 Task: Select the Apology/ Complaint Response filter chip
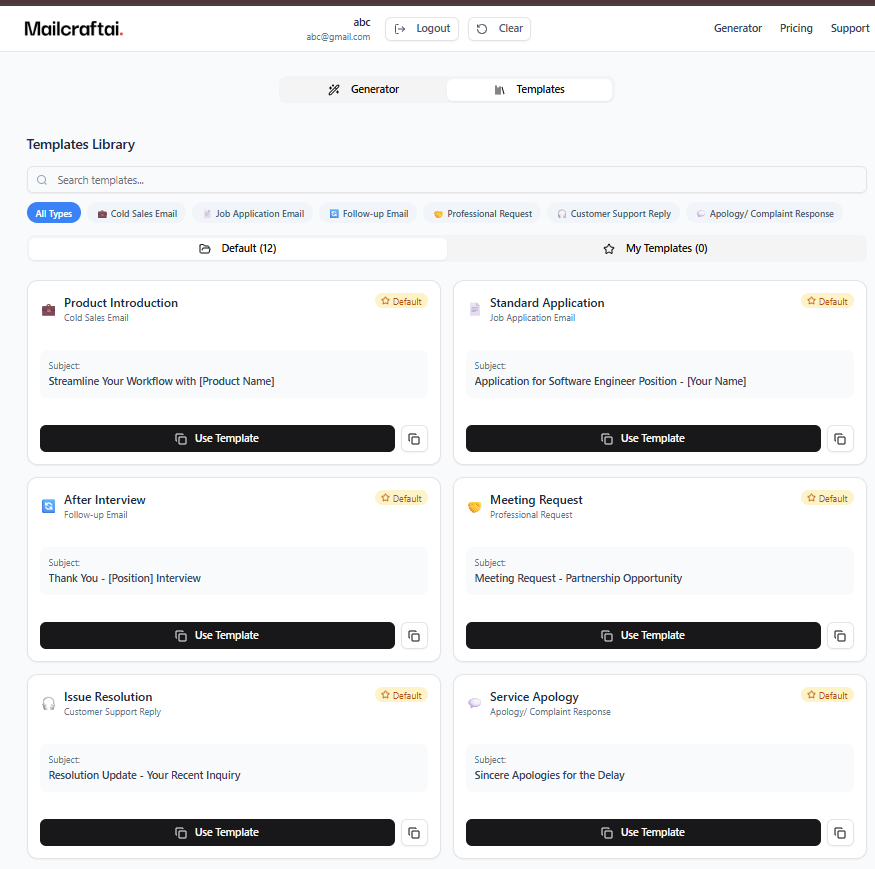coord(764,213)
